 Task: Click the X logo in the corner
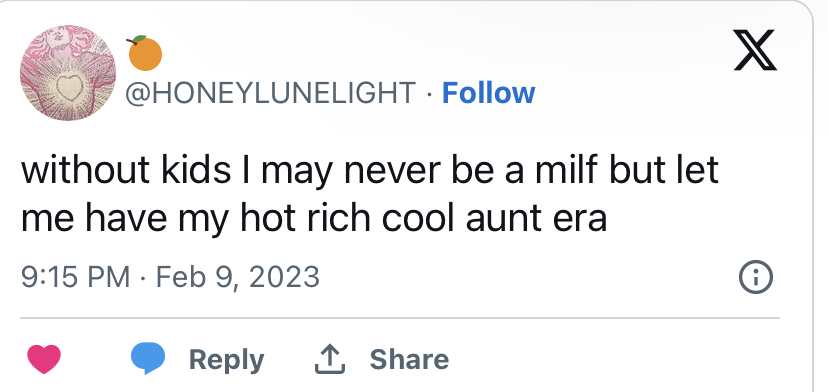(755, 50)
